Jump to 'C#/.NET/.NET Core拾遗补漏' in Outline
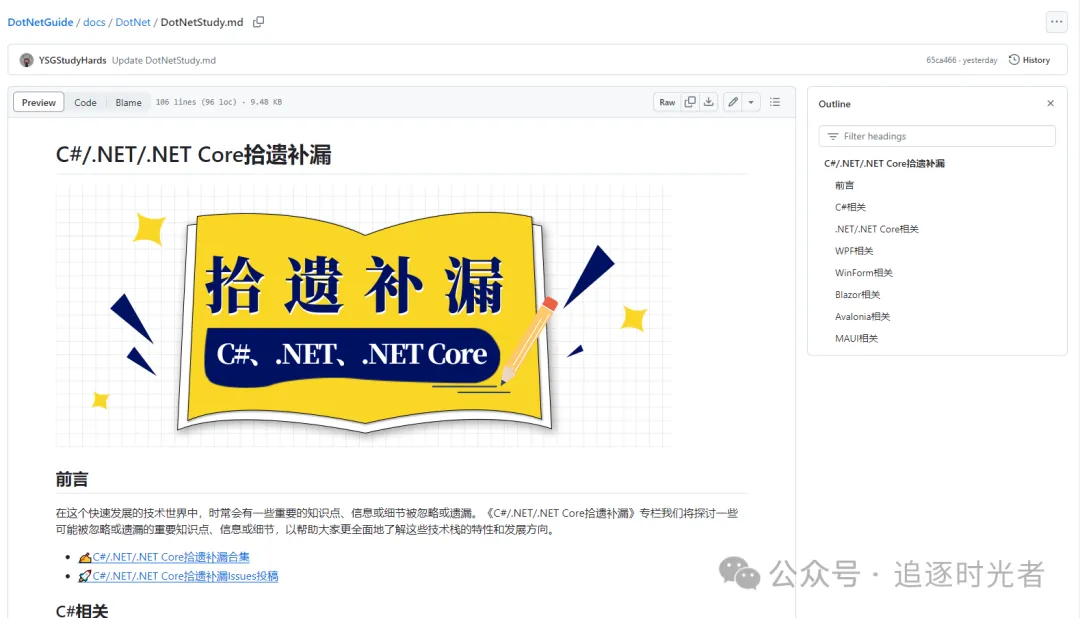 click(x=884, y=163)
